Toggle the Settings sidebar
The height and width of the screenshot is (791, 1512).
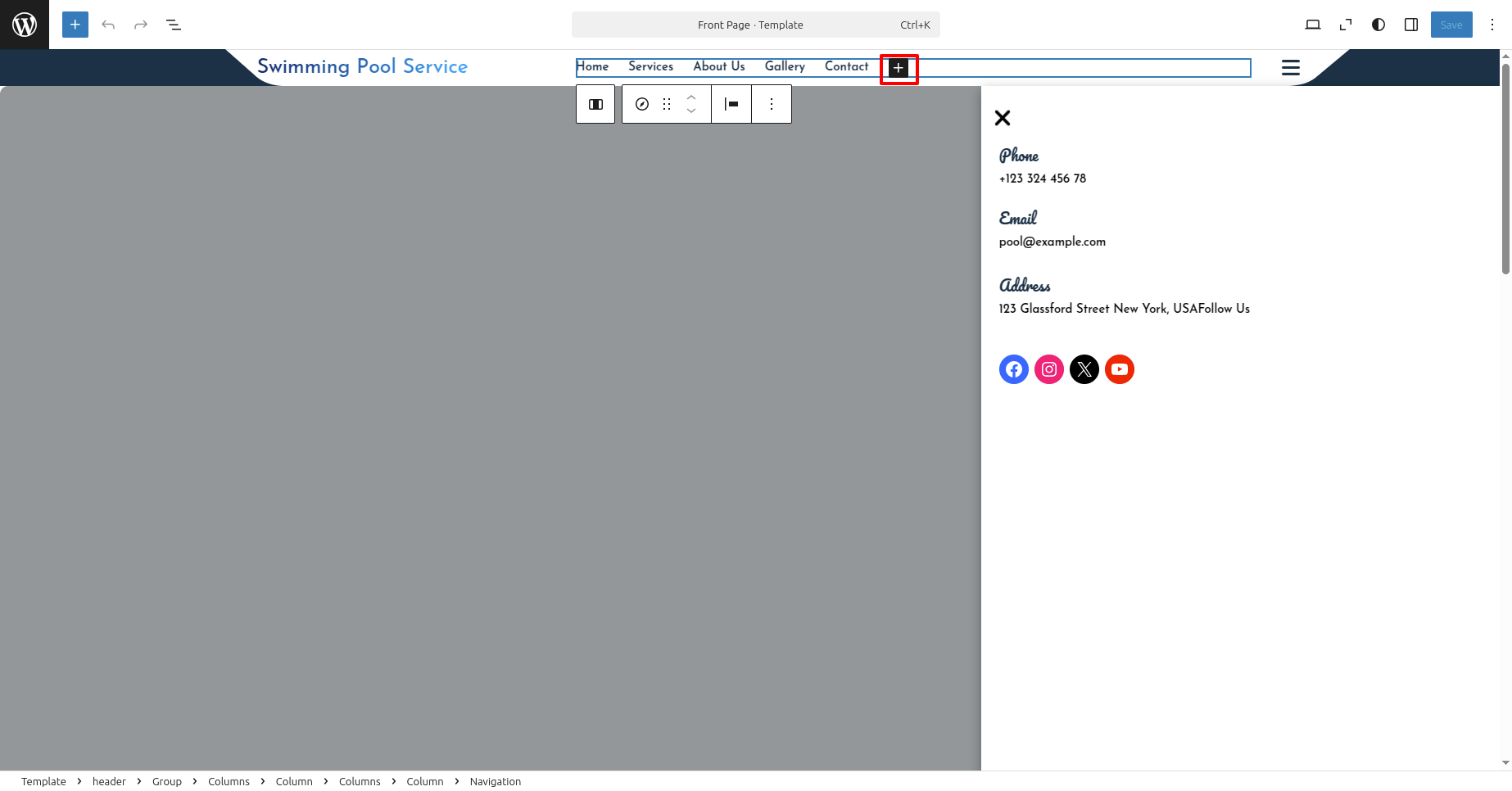[x=1411, y=25]
